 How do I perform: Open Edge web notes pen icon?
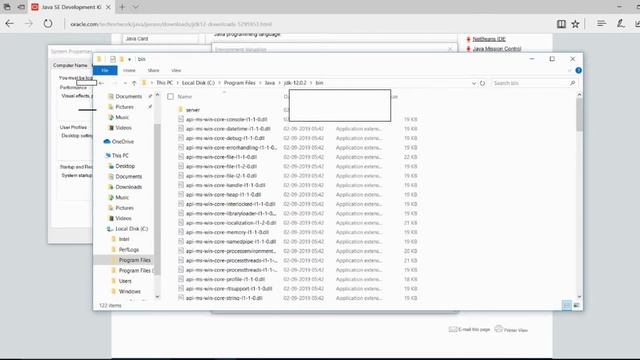[621, 24]
